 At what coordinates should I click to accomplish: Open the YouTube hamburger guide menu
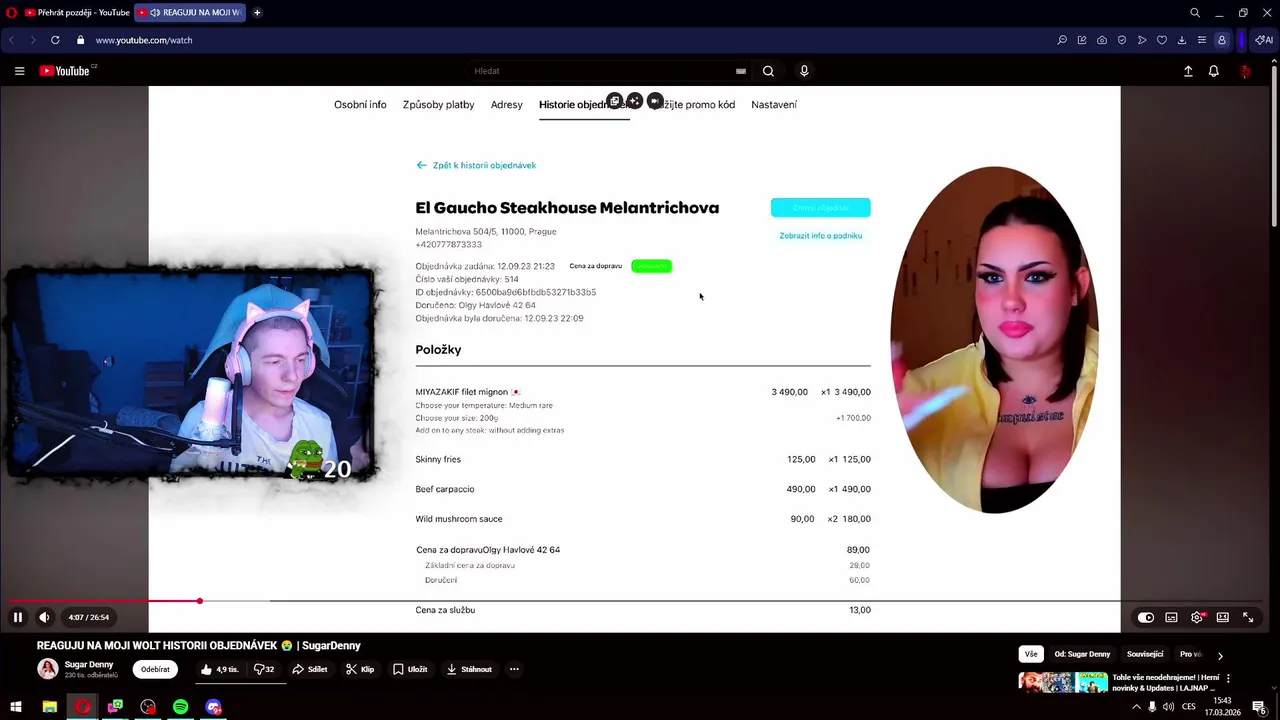coord(19,71)
